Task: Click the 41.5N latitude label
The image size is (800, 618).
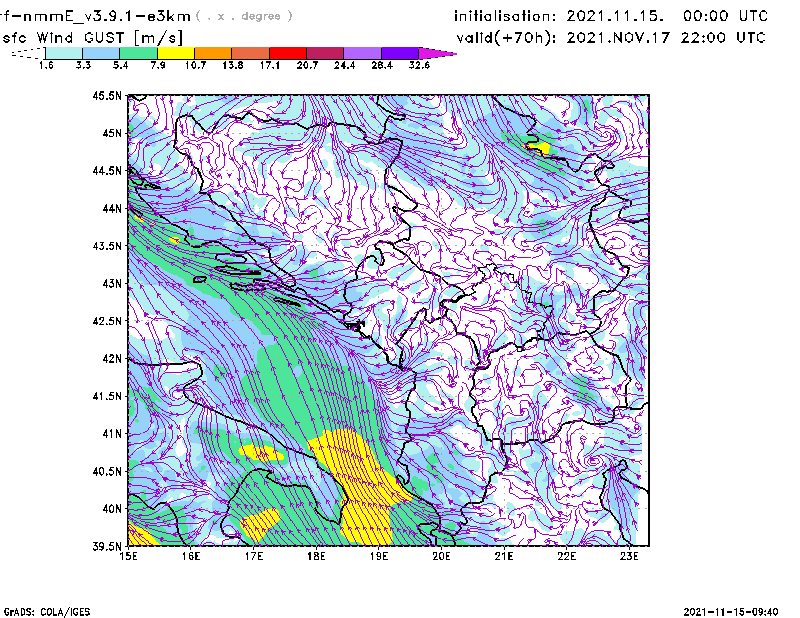Action: 107,396
